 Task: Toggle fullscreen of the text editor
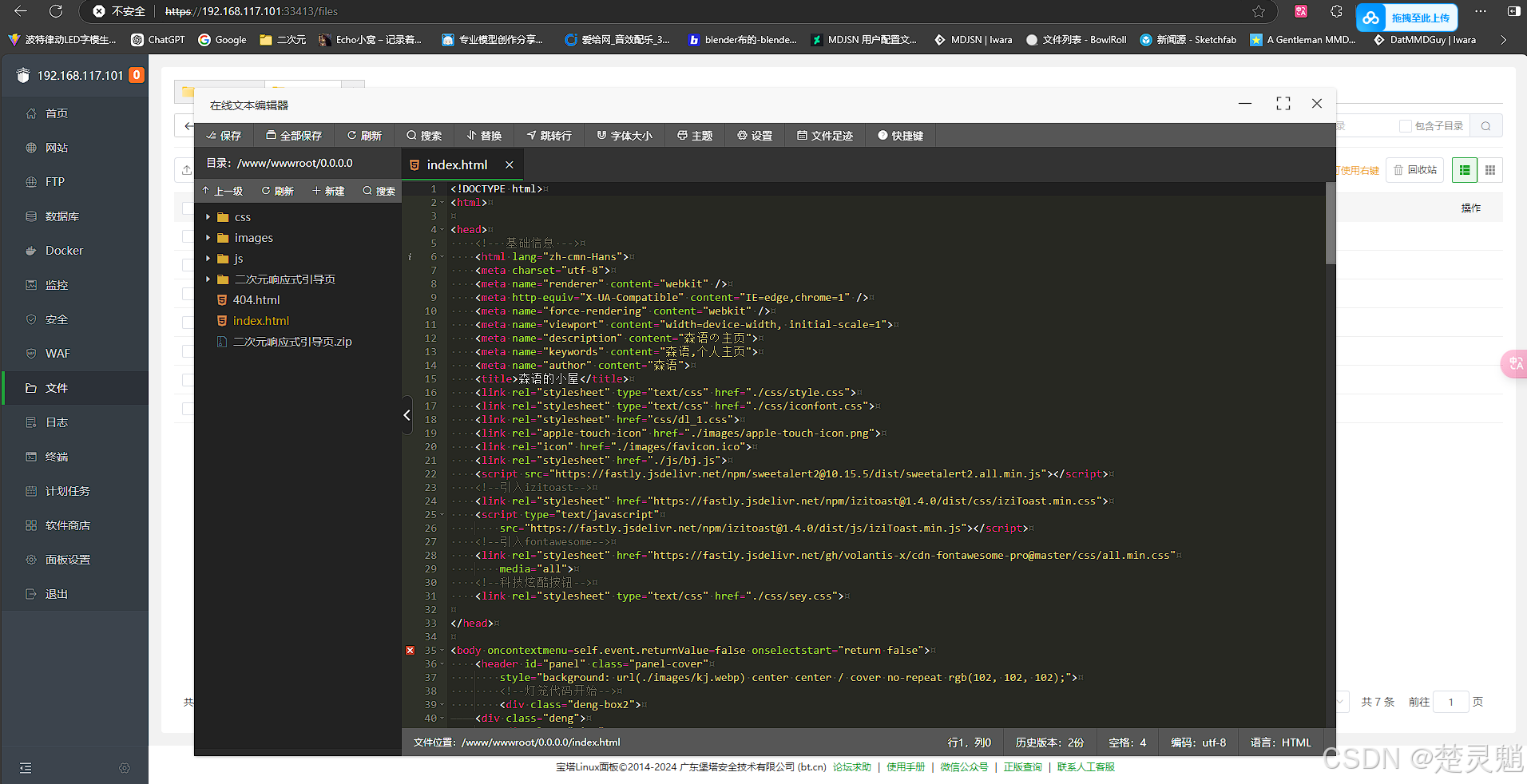[1283, 104]
